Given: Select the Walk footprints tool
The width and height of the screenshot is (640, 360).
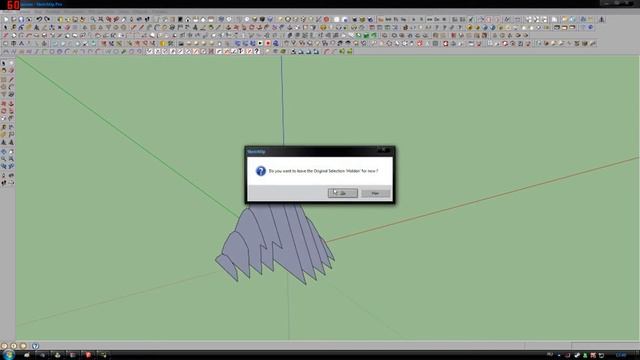Looking at the screenshot, I should 4,182.
